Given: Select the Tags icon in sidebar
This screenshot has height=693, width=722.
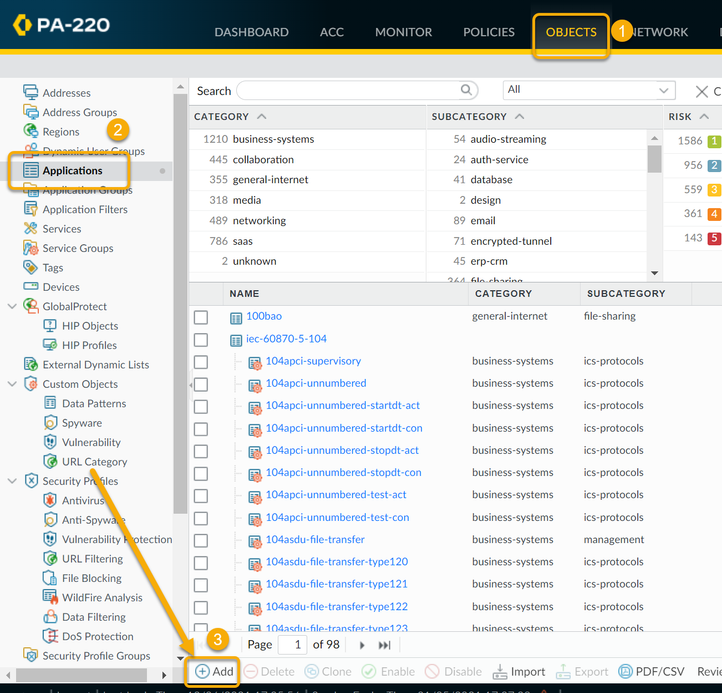Looking at the screenshot, I should [31, 268].
